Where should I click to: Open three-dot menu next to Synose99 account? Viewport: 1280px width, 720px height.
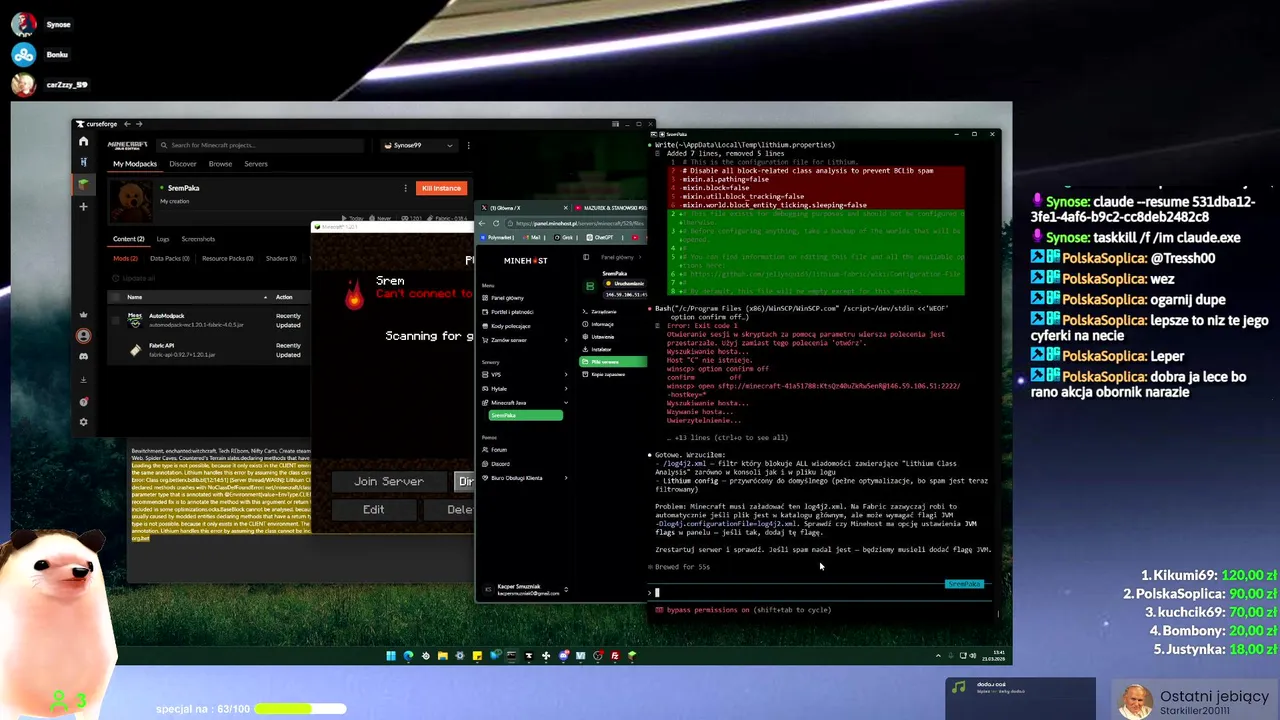coord(468,145)
